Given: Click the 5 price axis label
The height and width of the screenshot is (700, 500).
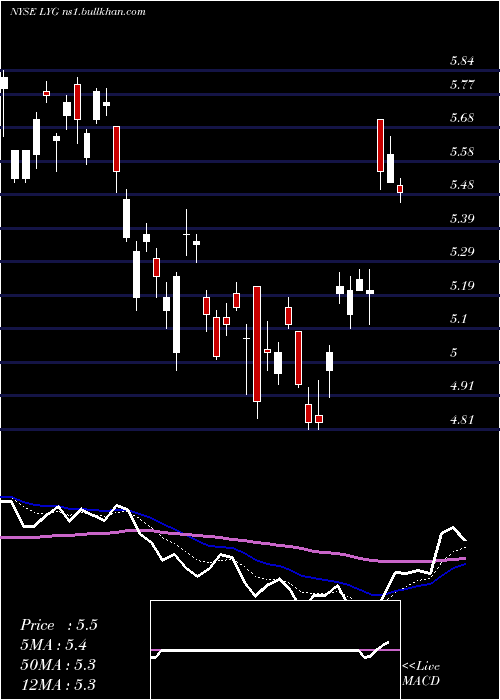Looking at the screenshot, I should click(454, 352).
